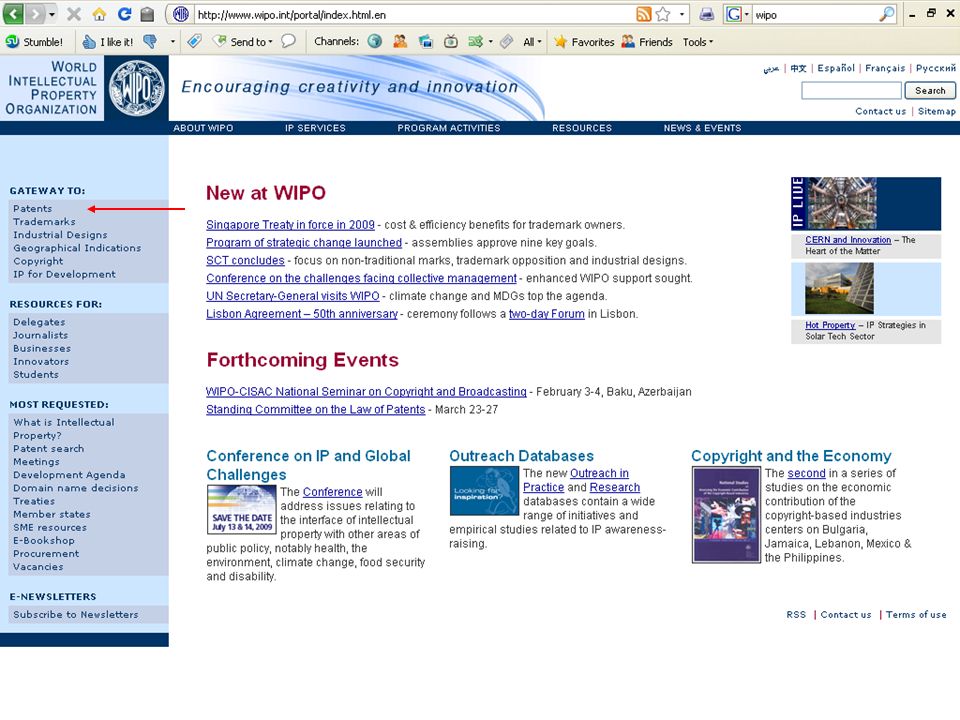Click the clipboard paste toolbar icon
This screenshot has height=720, width=960.
click(147, 14)
